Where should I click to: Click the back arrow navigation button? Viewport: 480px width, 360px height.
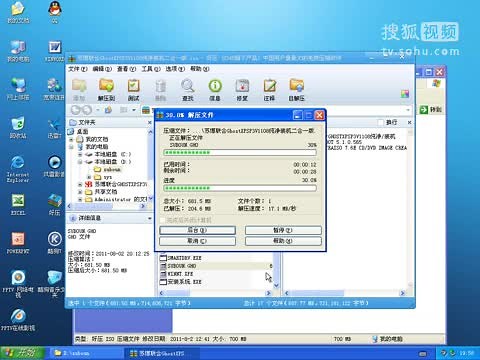[x=76, y=110]
